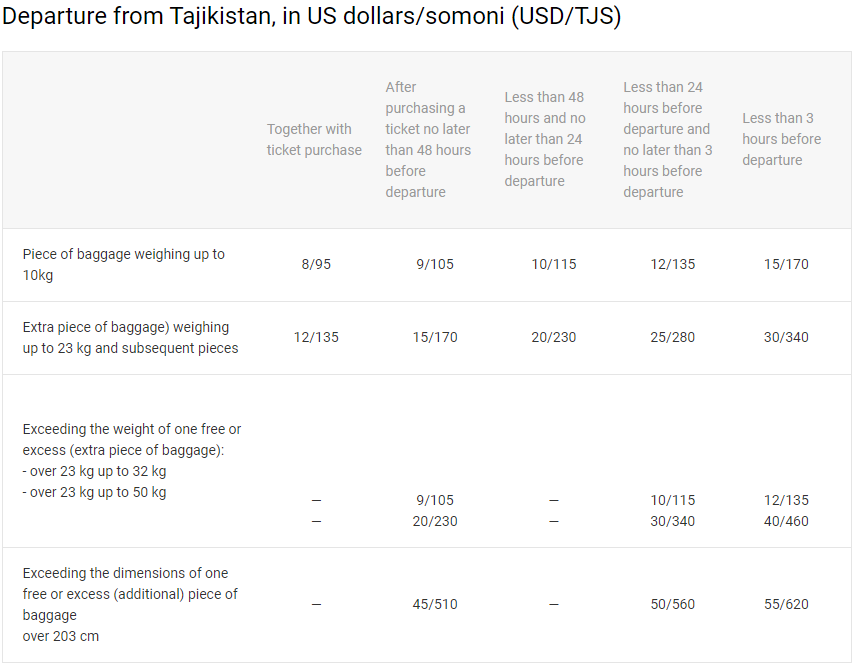Screen dimensions: 857x668
Task: Select "Piece of baggage weighing up to 10kg" label
Action: coord(124,265)
